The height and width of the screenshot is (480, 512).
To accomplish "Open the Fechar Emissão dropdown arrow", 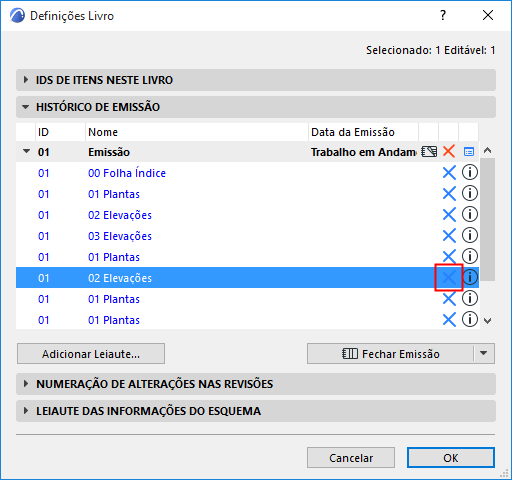I will tap(484, 353).
